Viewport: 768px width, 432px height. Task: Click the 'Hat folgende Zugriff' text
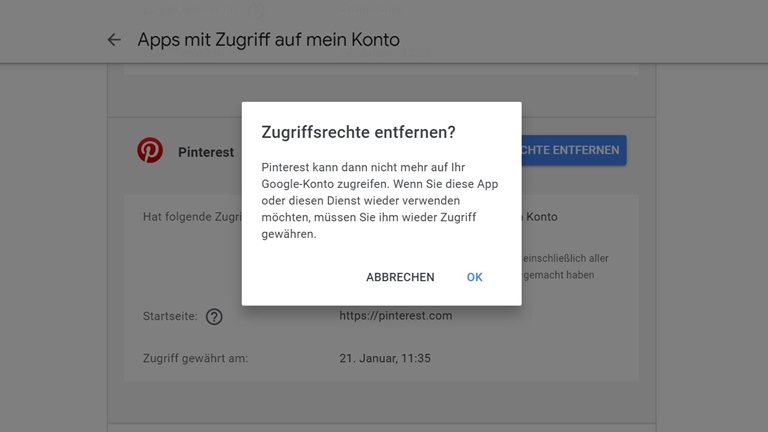point(190,216)
